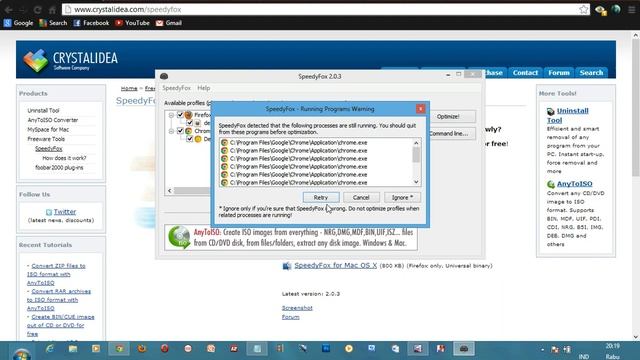Open the foobar2000 plug-ins link
Image resolution: width=640 pixels, height=360 pixels.
click(59, 167)
